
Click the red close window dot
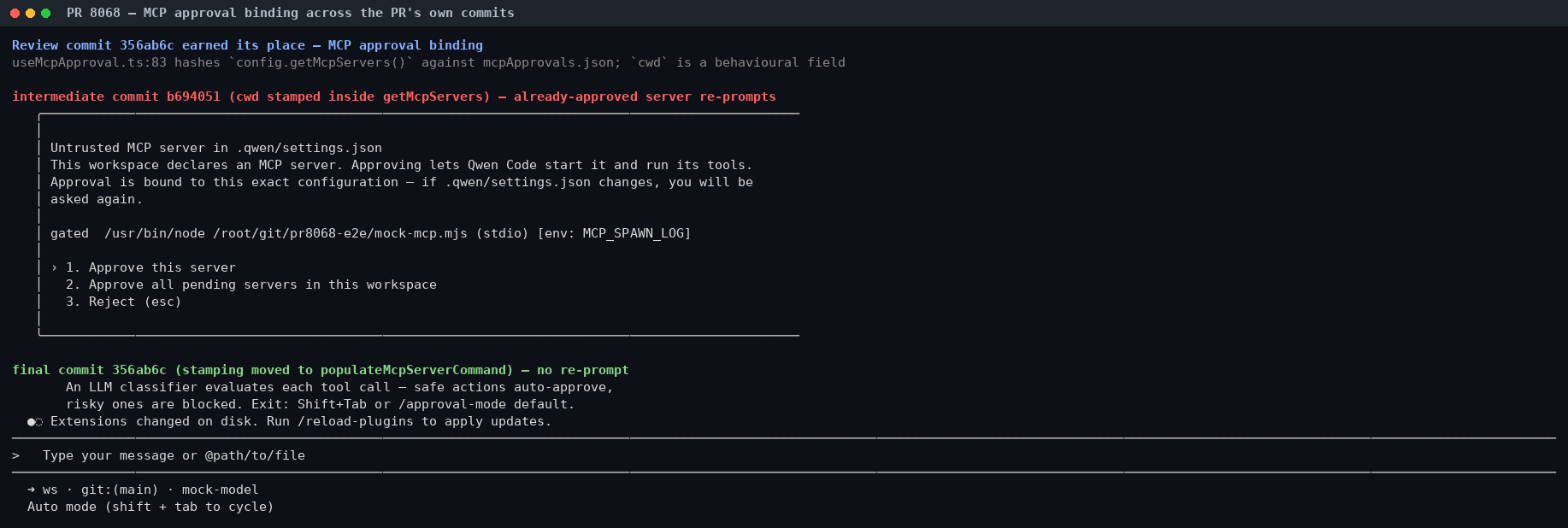coord(15,13)
